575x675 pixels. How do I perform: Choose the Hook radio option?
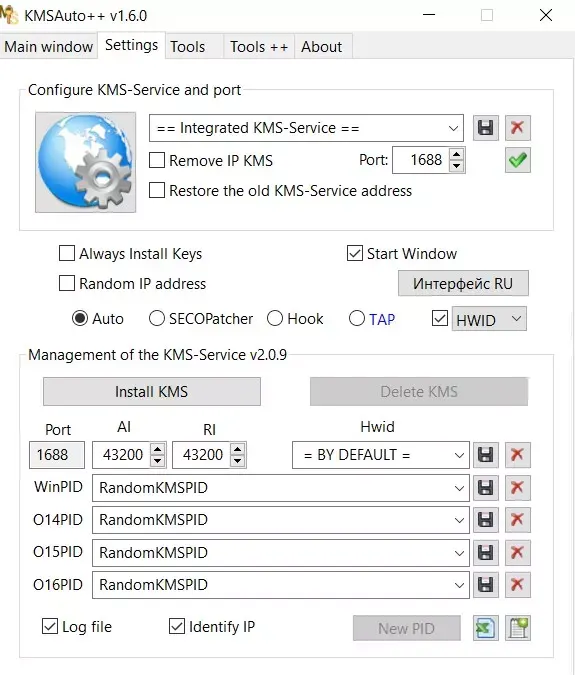tap(275, 319)
